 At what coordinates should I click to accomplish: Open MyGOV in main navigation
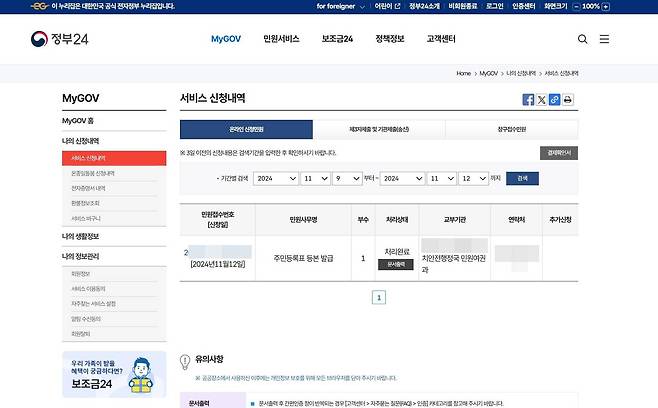(x=226, y=39)
